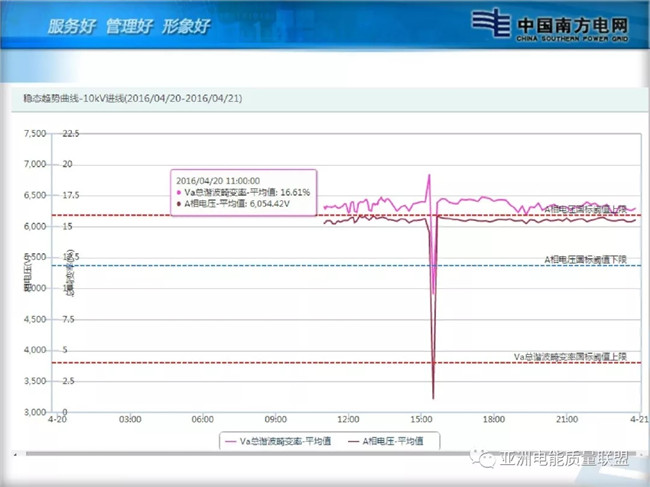Viewport: 650px width, 487px height.
Task: Click the dark bullet for A相电压 in tooltip
Action: click(178, 203)
